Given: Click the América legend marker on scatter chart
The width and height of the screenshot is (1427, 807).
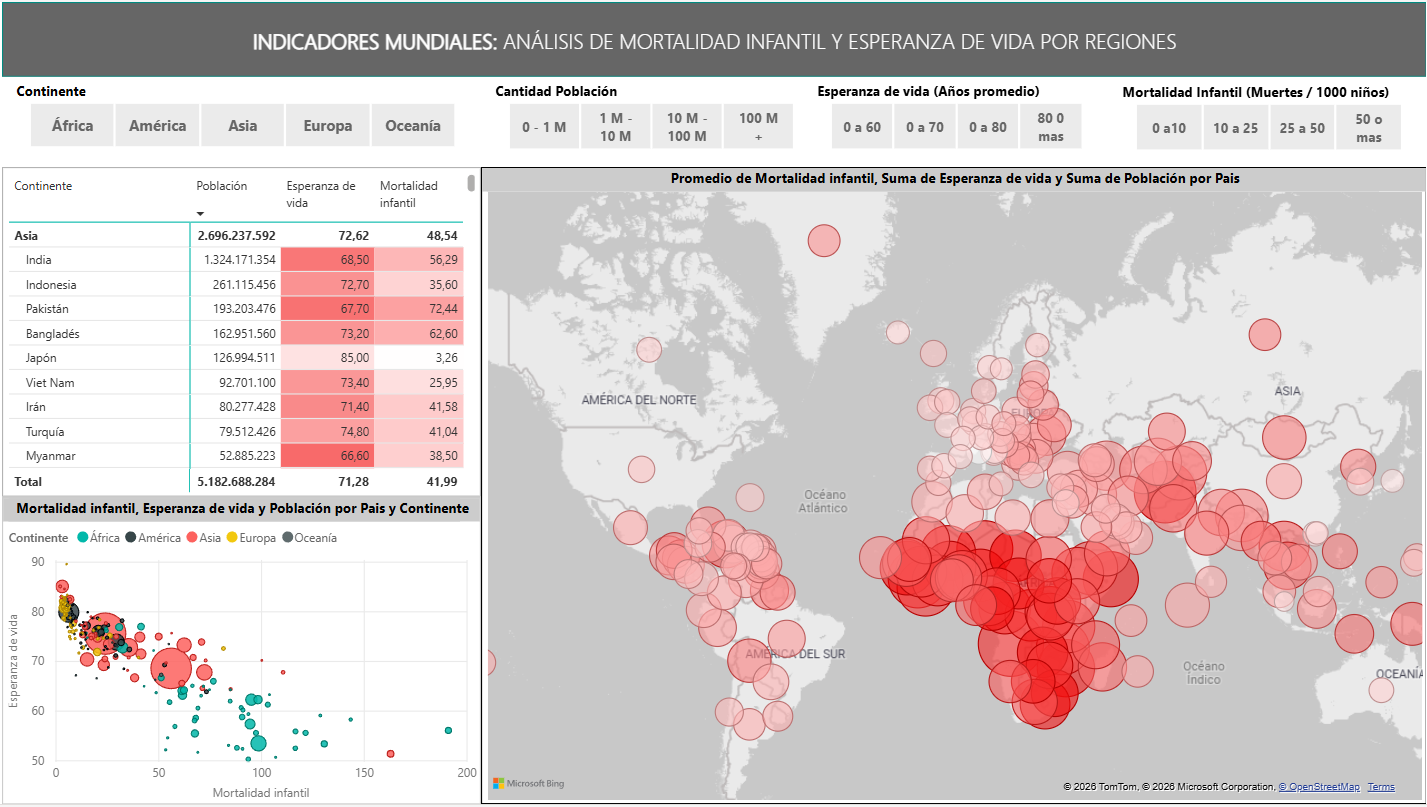Looking at the screenshot, I should [130, 538].
